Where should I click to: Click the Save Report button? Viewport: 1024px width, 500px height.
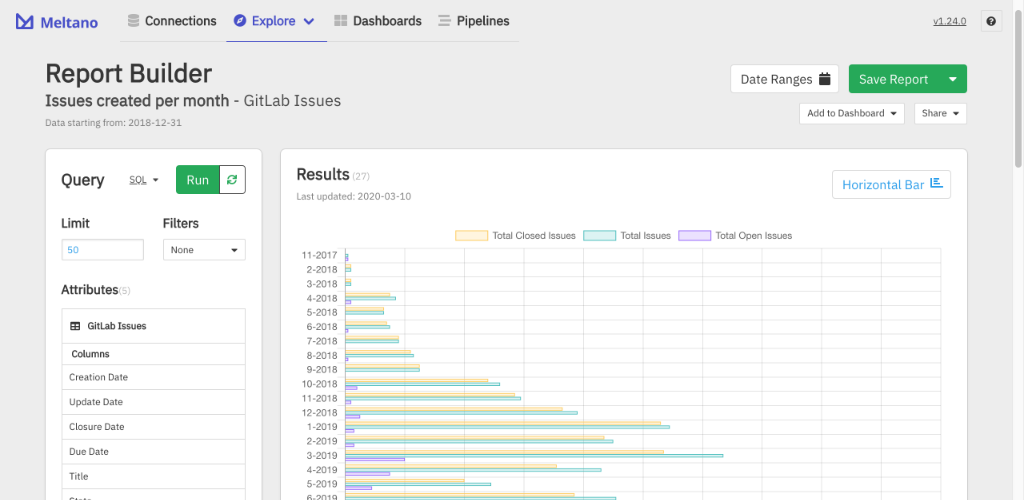(x=893, y=79)
